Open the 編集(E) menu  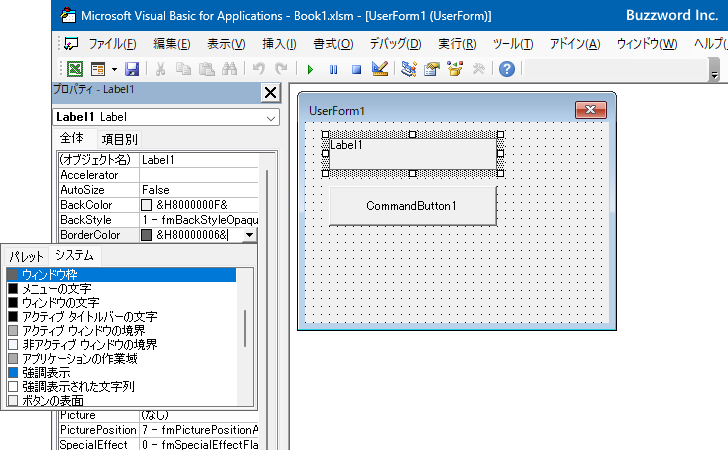[172, 44]
